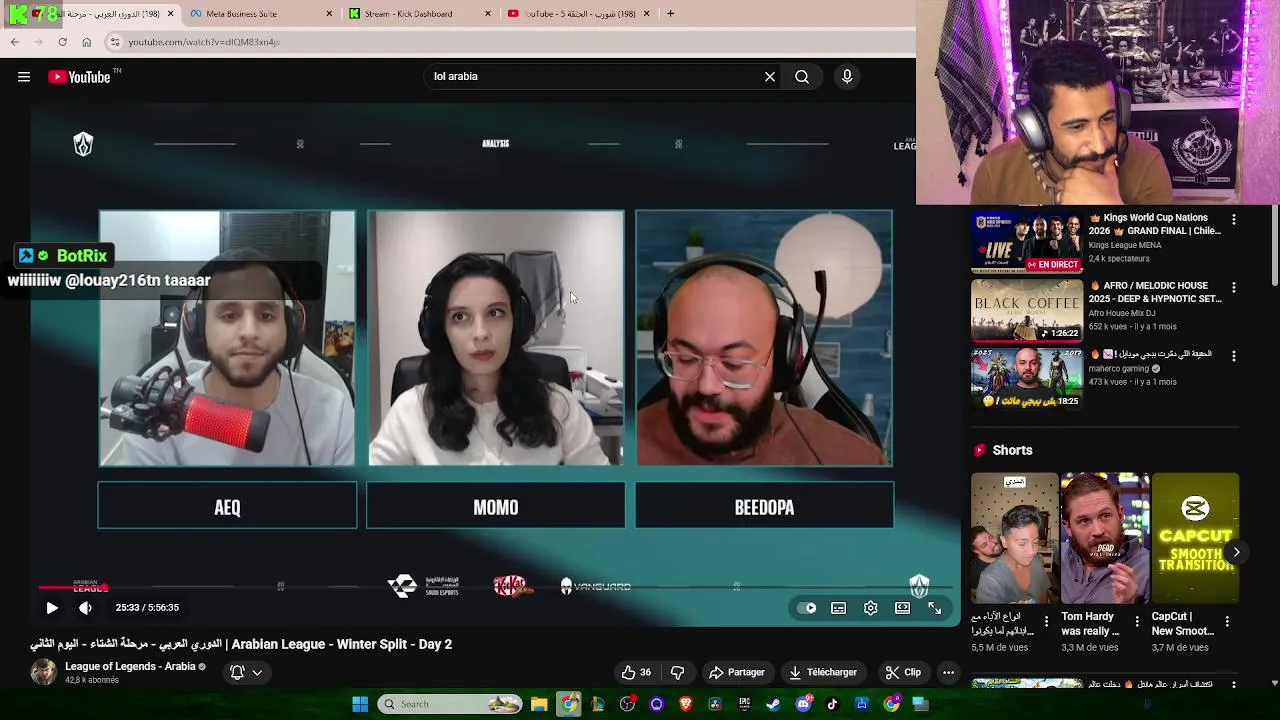Switch to theater mode

tap(903, 608)
